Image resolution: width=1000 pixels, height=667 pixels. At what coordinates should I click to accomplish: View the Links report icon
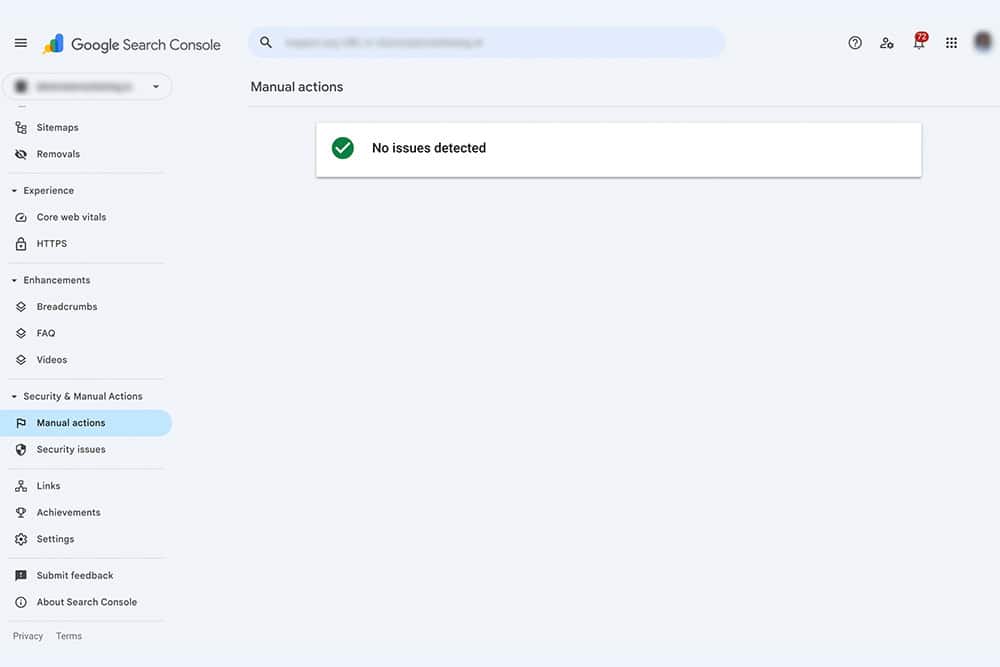(x=21, y=486)
